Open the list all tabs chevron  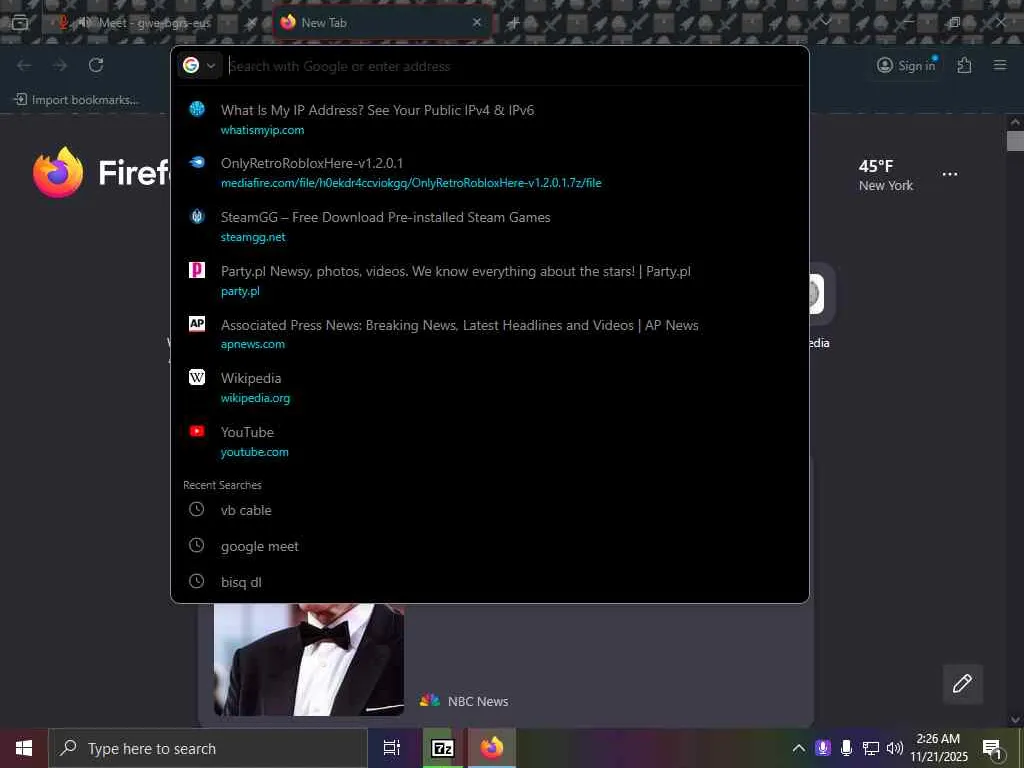[825, 22]
